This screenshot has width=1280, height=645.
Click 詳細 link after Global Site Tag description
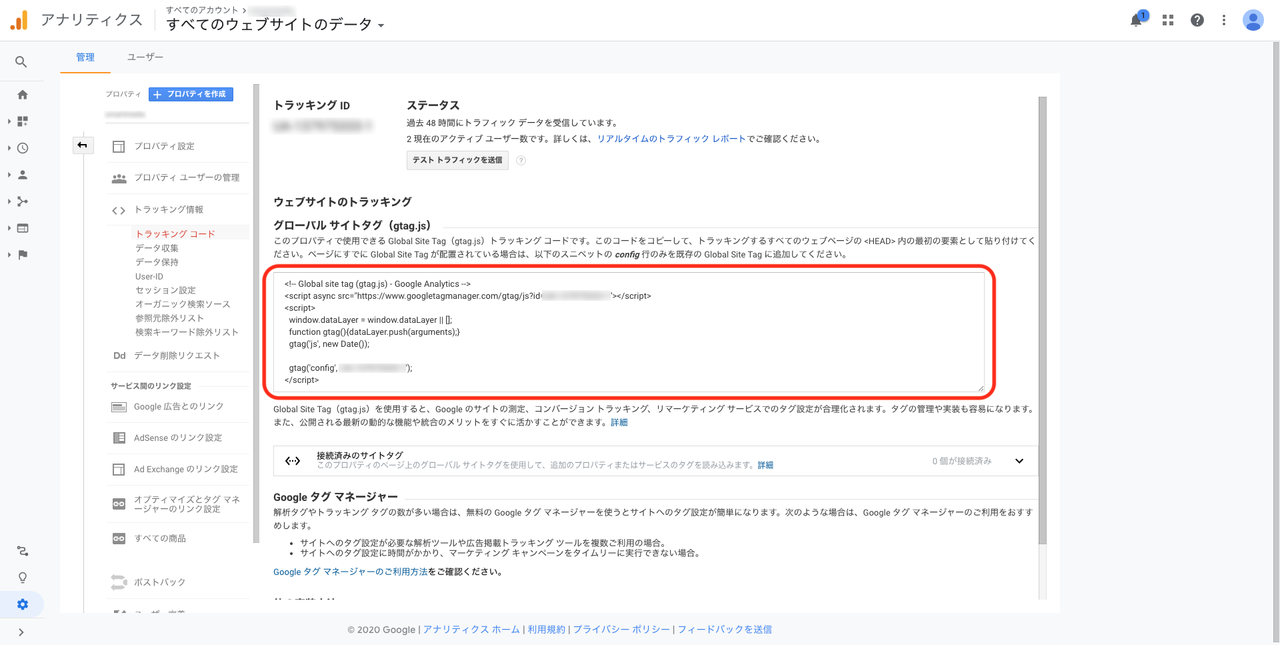(x=619, y=423)
